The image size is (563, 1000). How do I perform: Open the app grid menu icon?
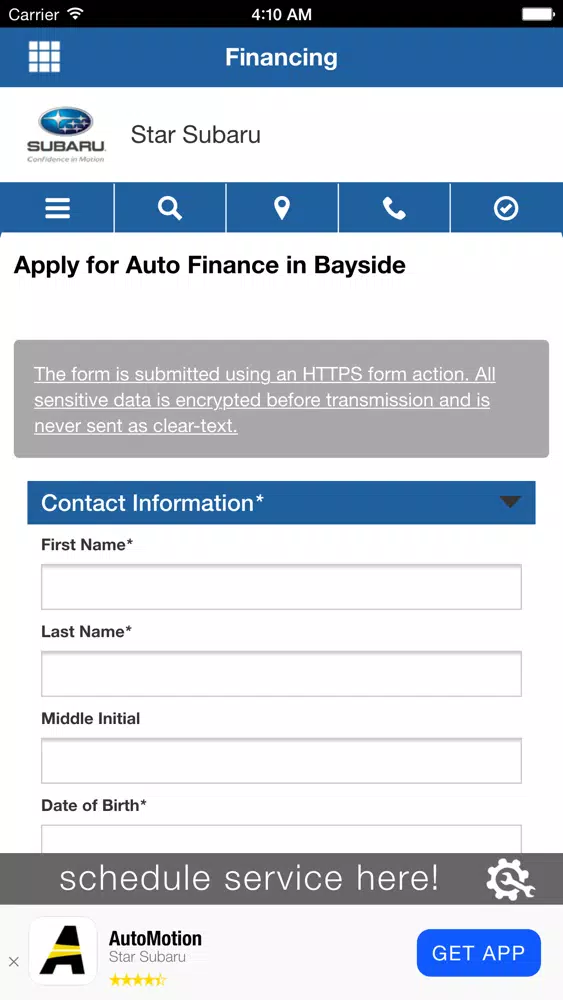[x=45, y=57]
